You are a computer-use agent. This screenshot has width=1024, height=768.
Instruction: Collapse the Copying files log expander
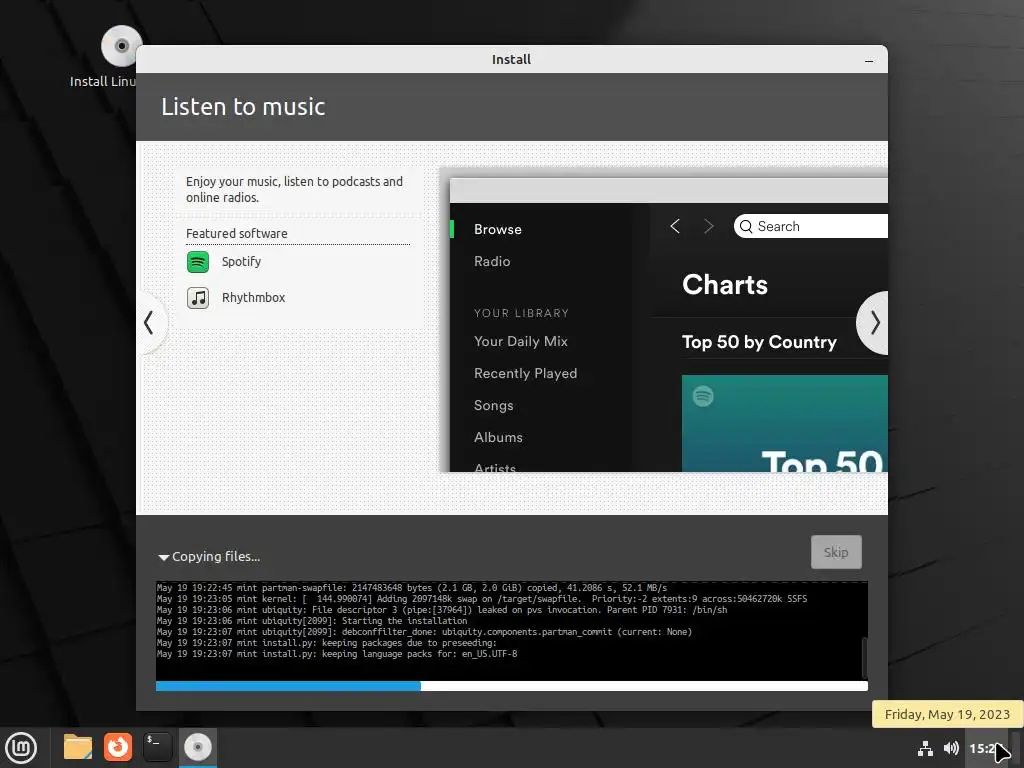[x=163, y=557]
